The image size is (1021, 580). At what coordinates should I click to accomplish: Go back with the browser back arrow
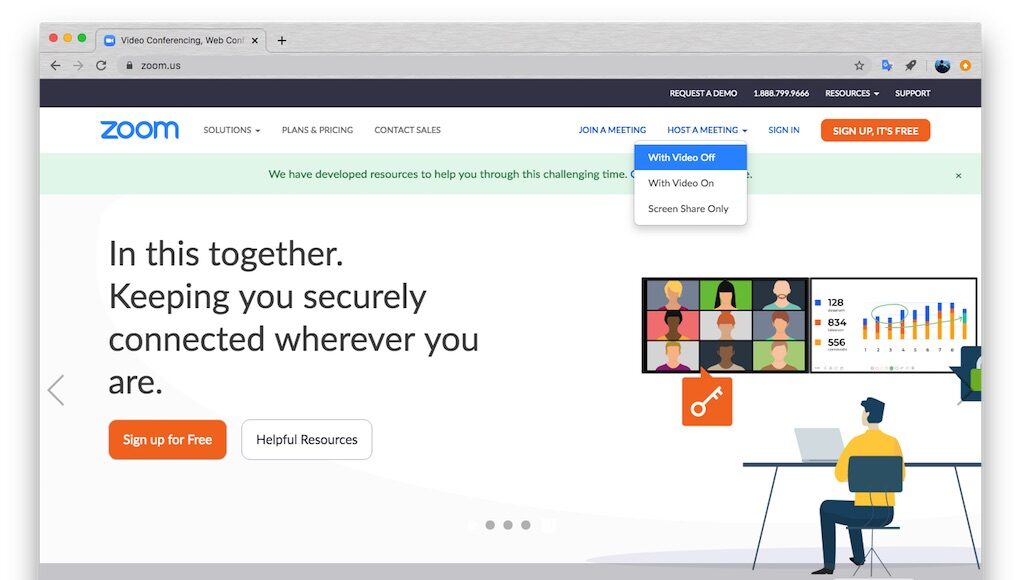coord(55,66)
